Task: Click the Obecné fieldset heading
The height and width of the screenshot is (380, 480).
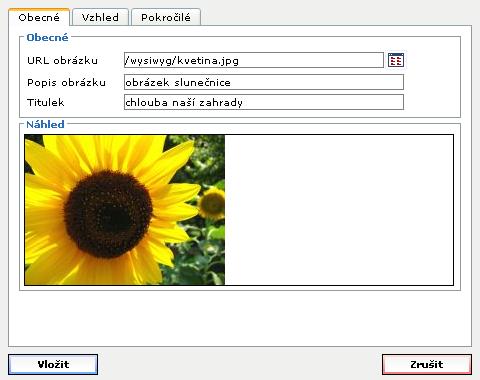Action: pyautogui.click(x=47, y=38)
